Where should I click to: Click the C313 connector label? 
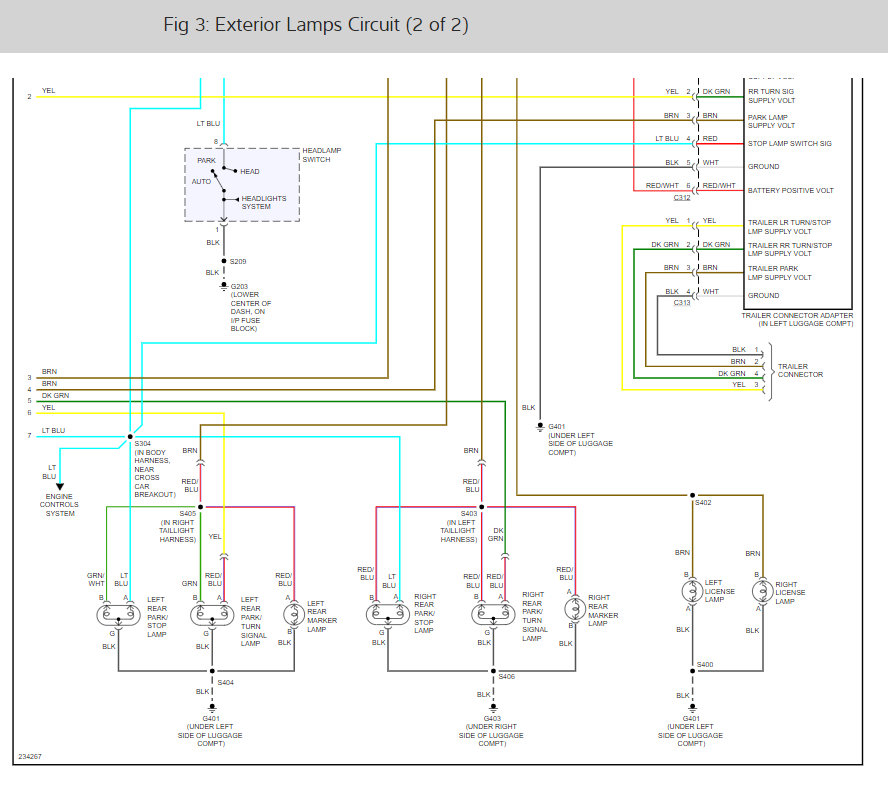tap(682, 303)
